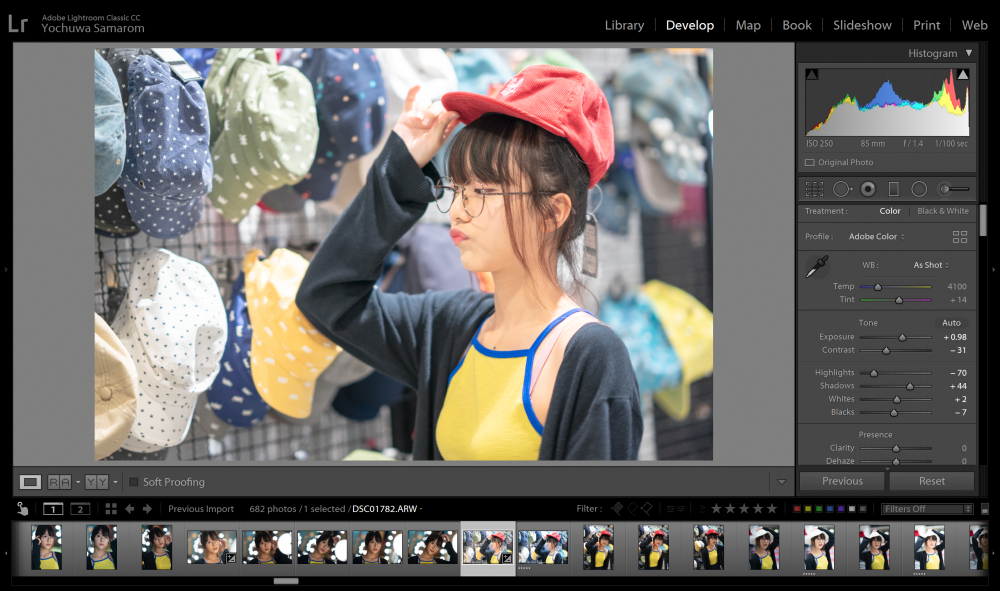Choose the Graduated Filter tool
The image size is (1000, 591).
[x=893, y=189]
